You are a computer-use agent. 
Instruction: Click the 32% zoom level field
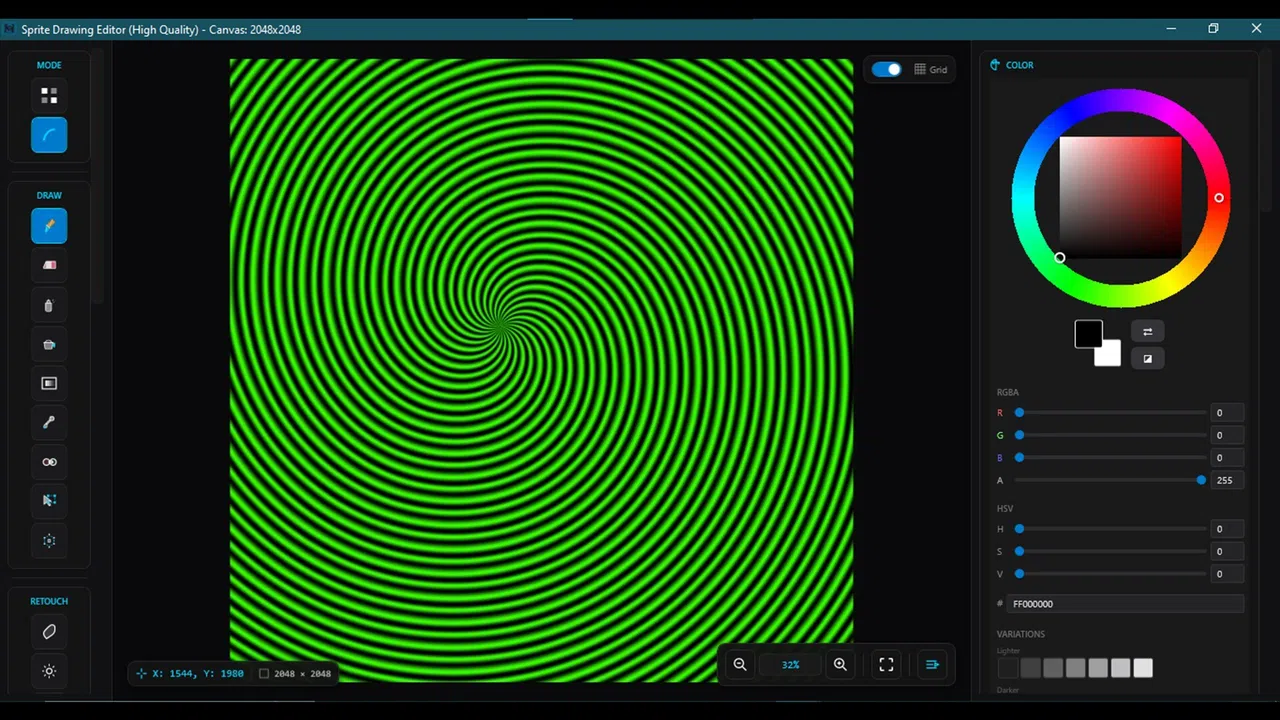coord(790,664)
